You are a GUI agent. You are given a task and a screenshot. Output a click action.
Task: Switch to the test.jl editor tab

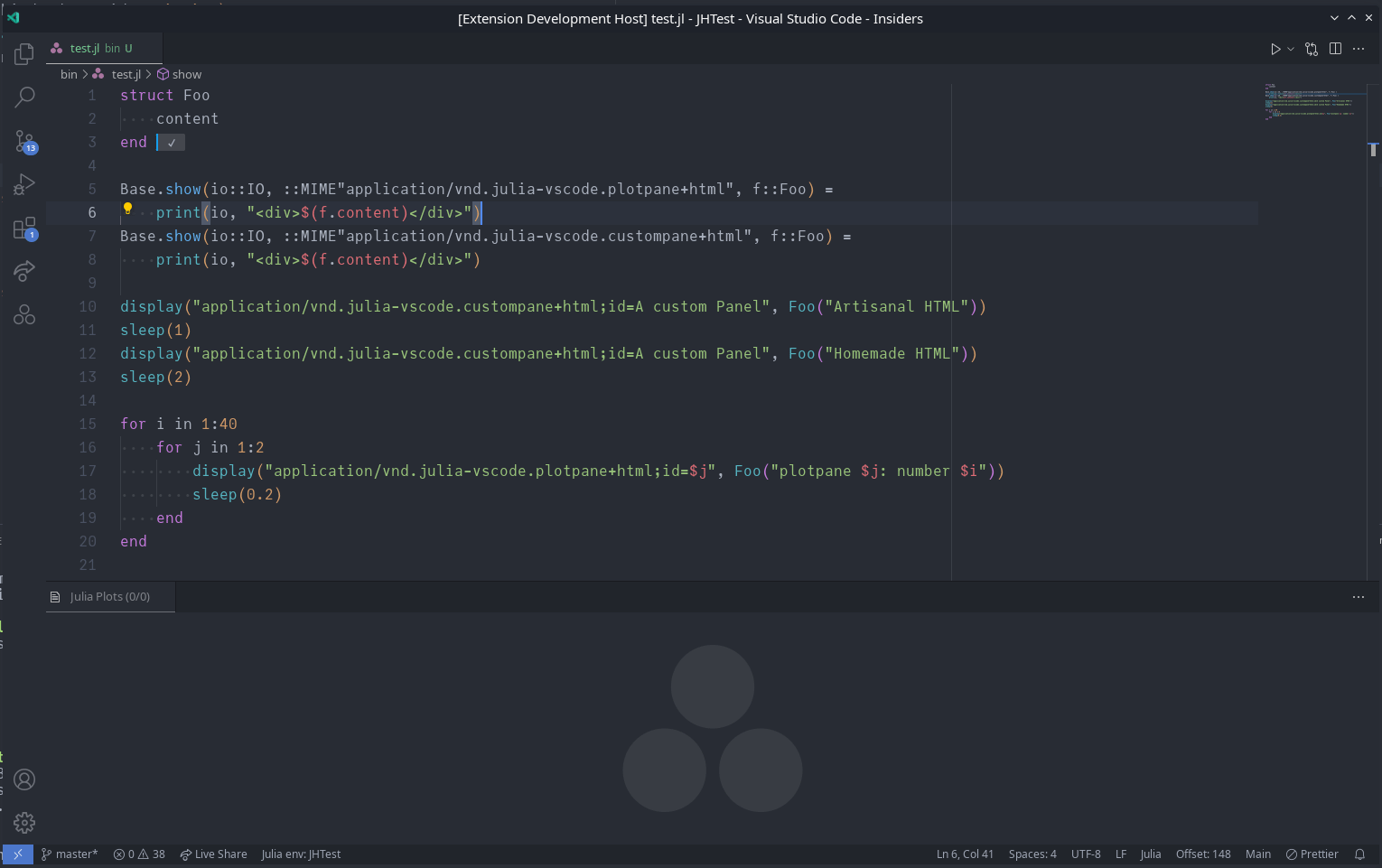coord(104,49)
